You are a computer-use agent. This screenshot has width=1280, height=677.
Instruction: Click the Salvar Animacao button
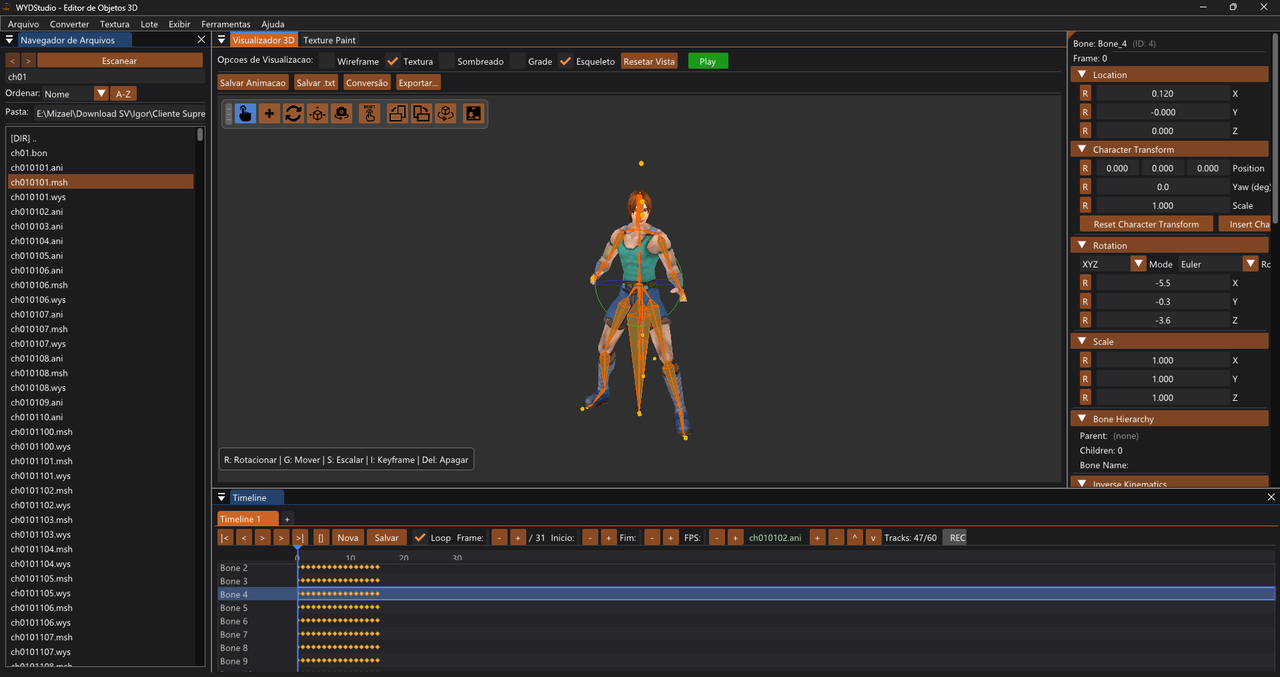tap(253, 83)
